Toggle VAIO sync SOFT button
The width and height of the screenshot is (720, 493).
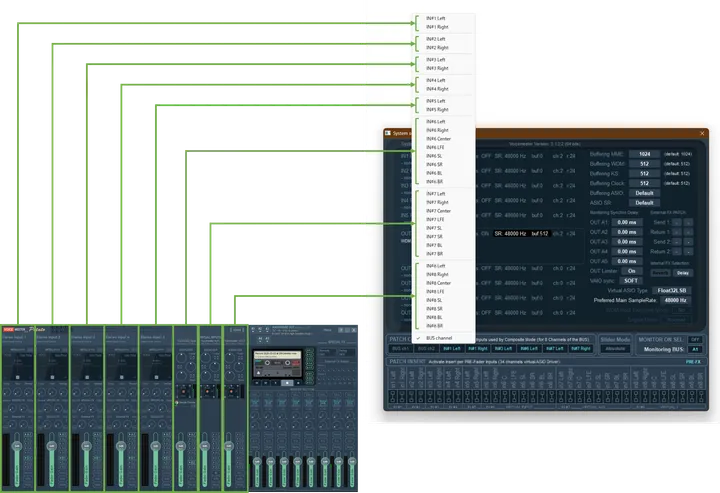(x=630, y=280)
